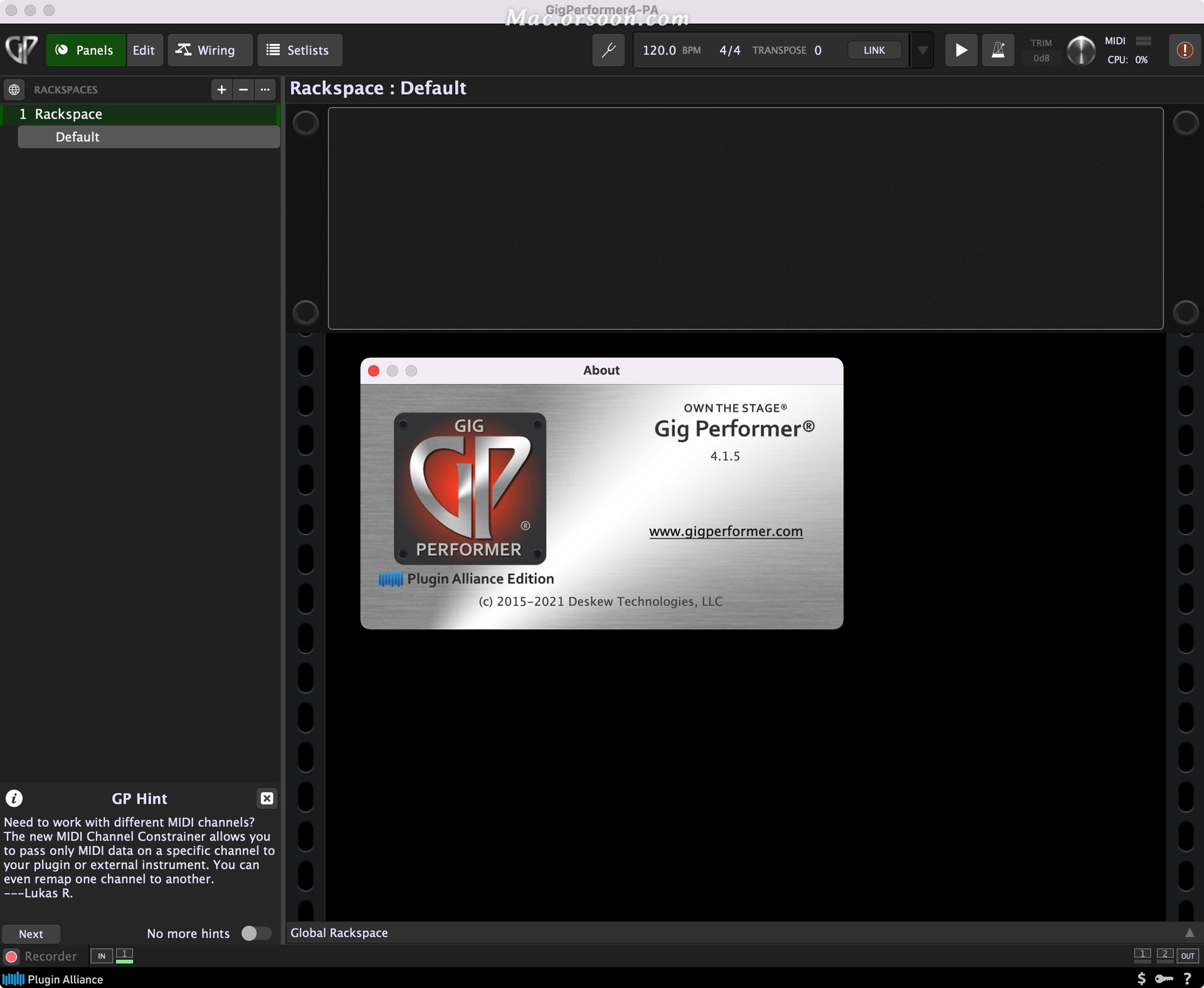
Task: Click the Wiring view icon
Action: [205, 49]
